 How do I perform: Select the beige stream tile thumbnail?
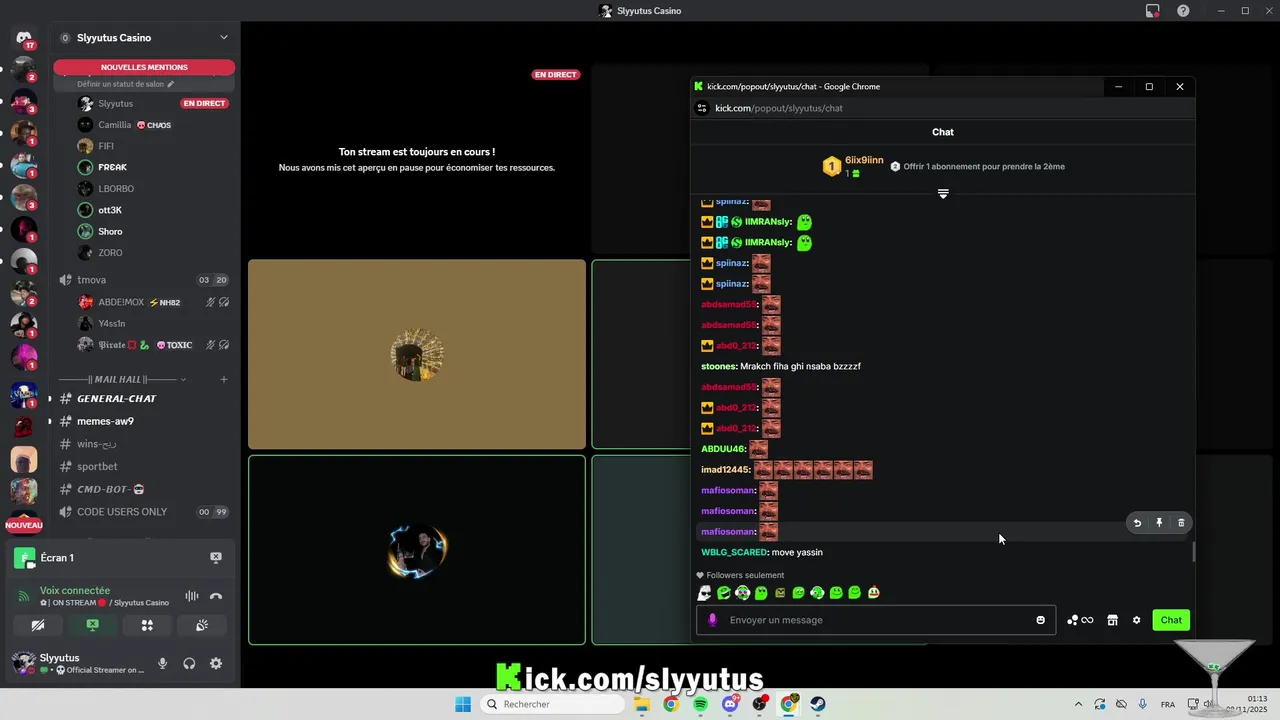[417, 354]
